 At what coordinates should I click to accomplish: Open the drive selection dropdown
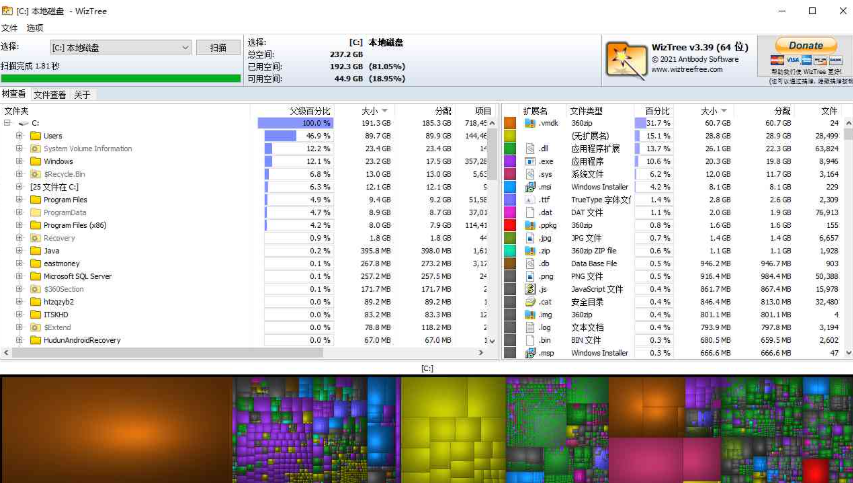tap(186, 48)
